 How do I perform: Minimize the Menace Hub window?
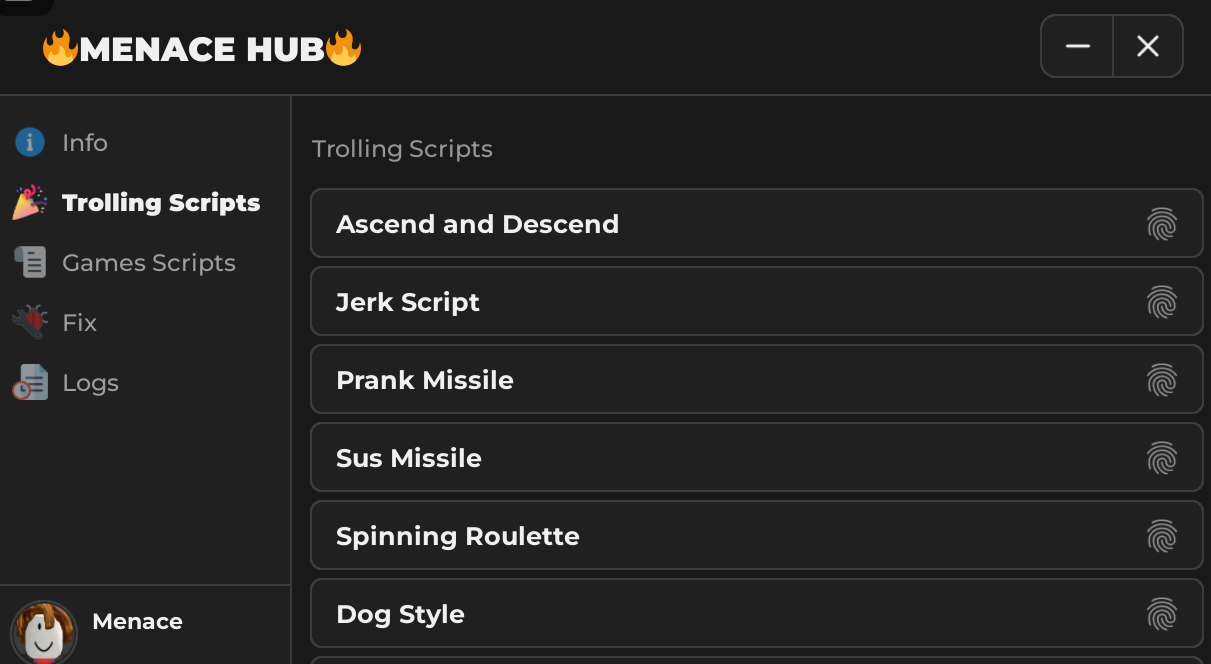click(x=1077, y=46)
